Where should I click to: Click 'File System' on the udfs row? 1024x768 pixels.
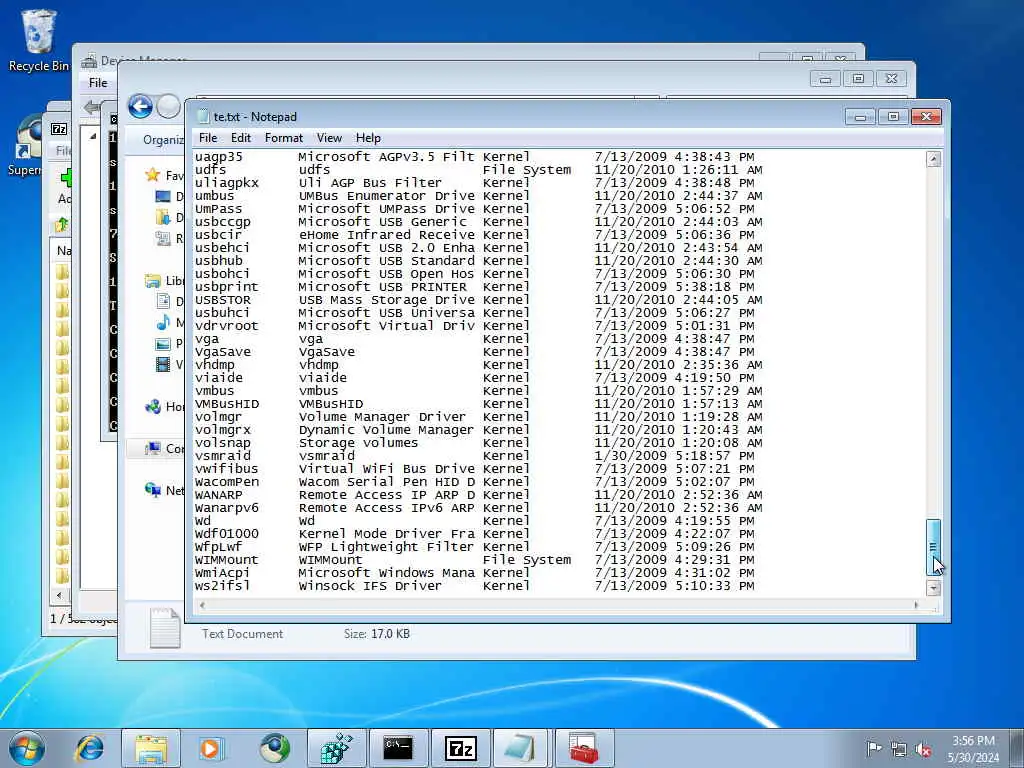tap(526, 170)
